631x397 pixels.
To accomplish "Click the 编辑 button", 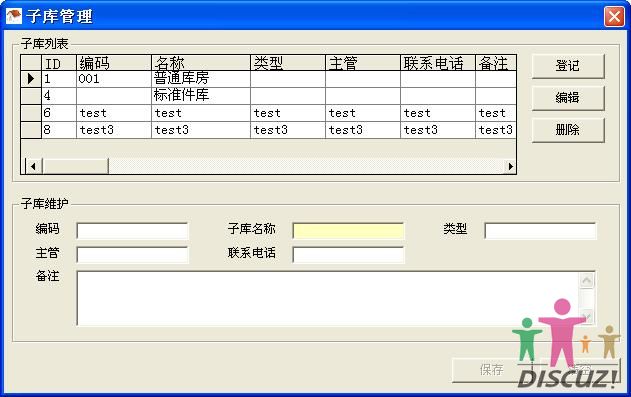I will pyautogui.click(x=568, y=98).
